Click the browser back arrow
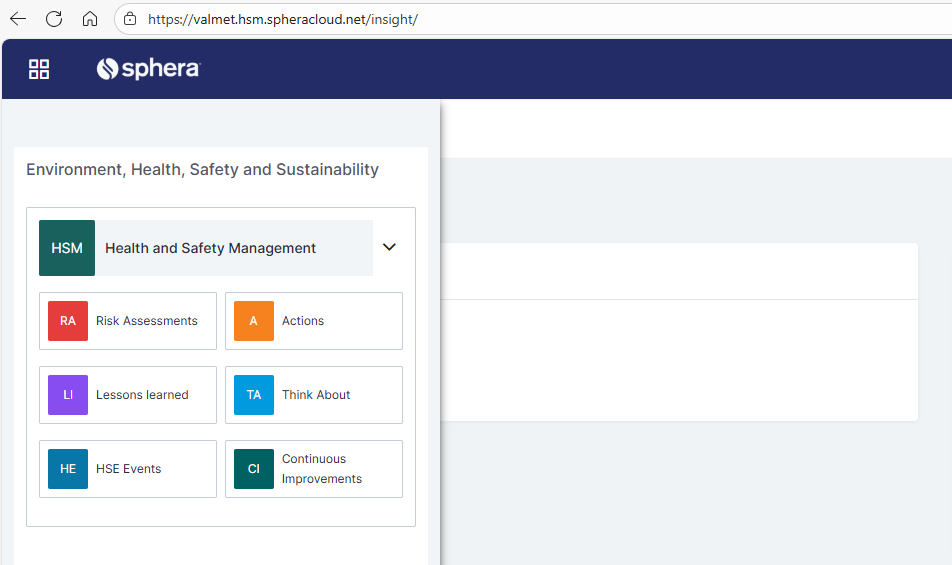 point(18,19)
